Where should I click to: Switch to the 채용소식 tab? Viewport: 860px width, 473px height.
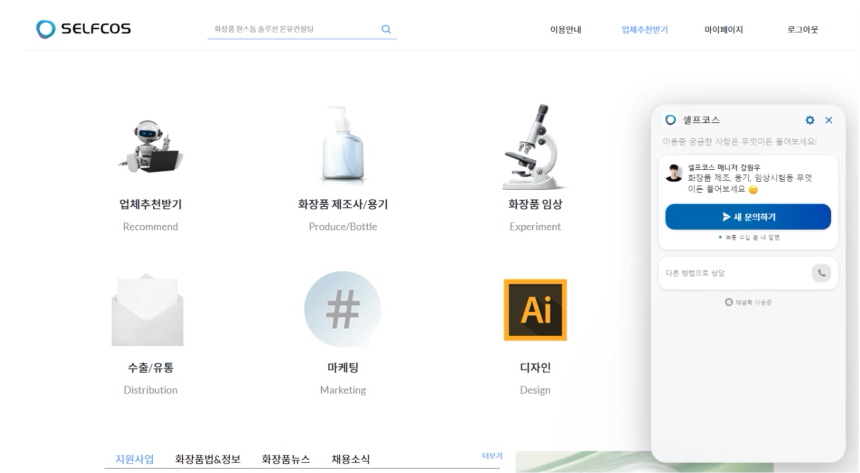pyautogui.click(x=350, y=459)
